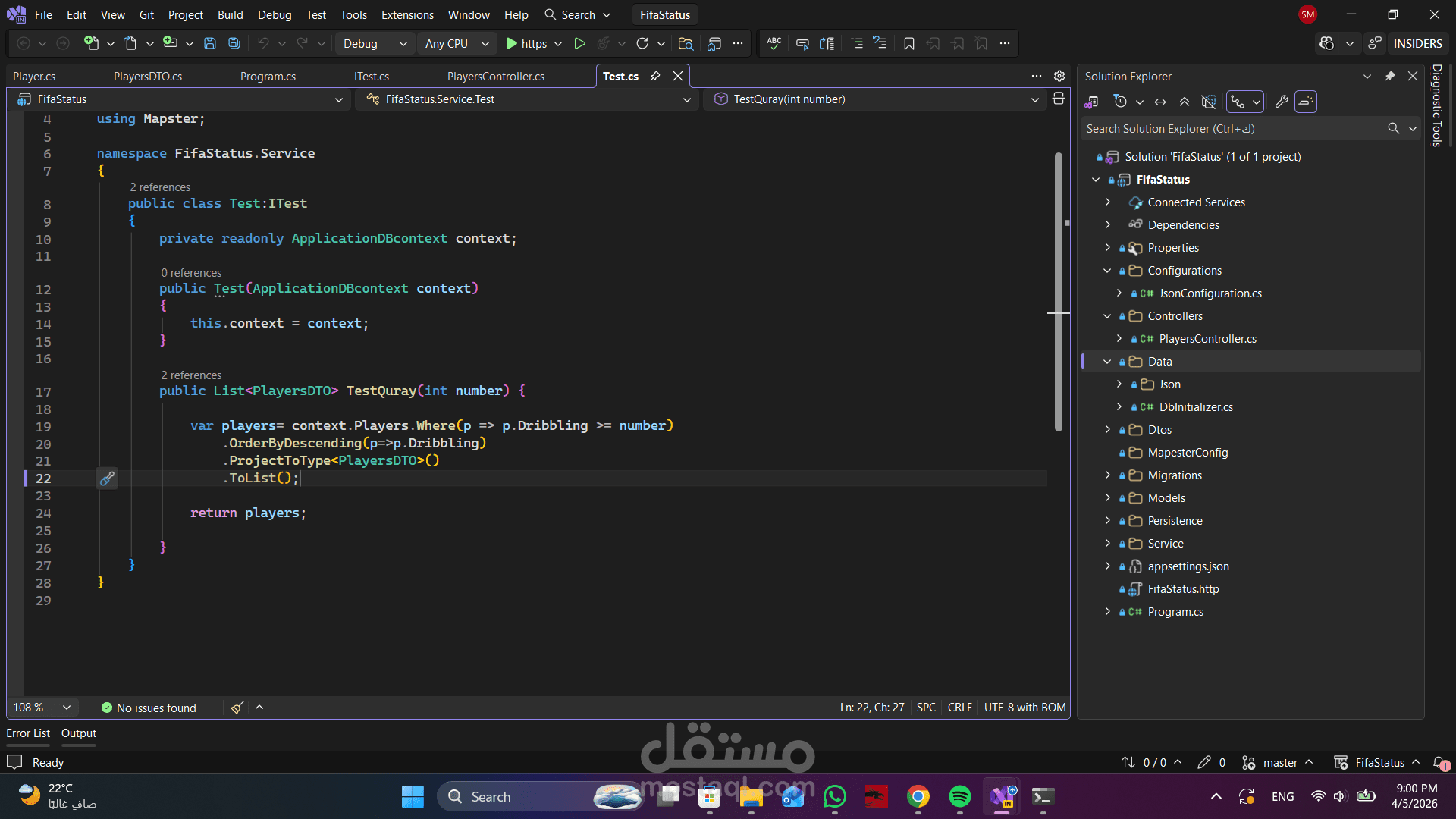Click the master branch button

(x=1279, y=763)
